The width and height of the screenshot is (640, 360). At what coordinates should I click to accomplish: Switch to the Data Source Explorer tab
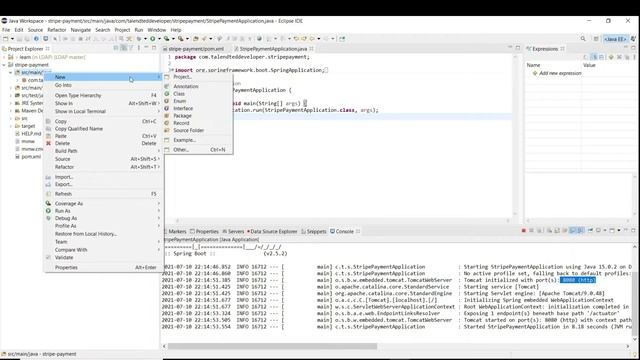coord(272,231)
